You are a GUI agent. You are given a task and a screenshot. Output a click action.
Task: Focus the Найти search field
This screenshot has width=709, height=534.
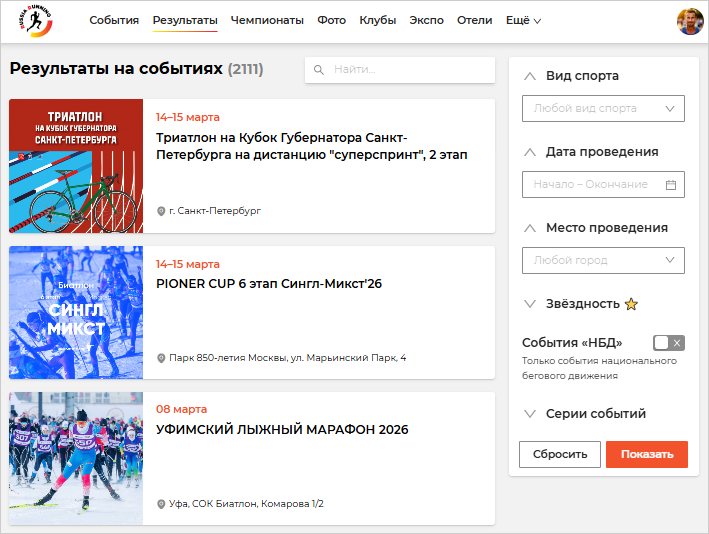(400, 70)
